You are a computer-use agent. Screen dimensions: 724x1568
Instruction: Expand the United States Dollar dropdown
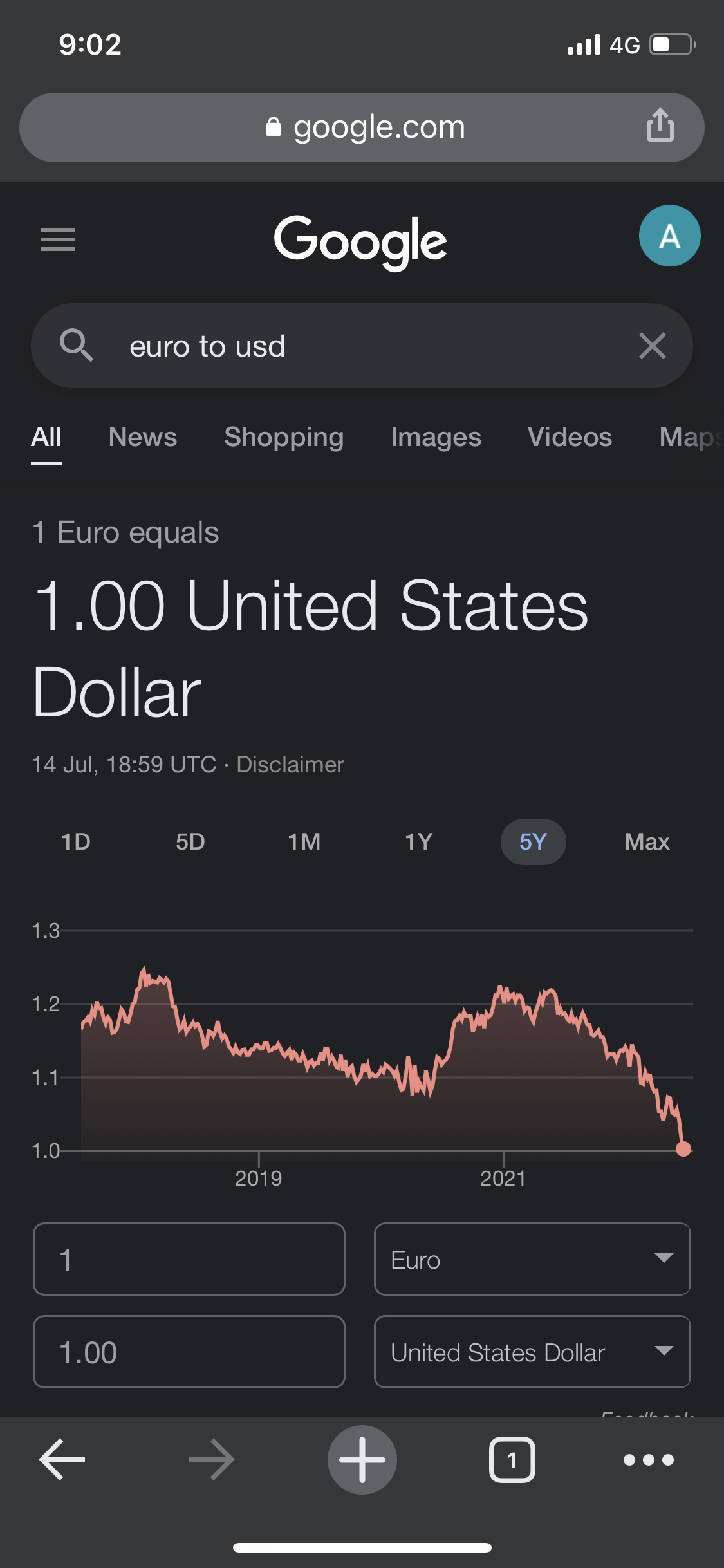532,1352
